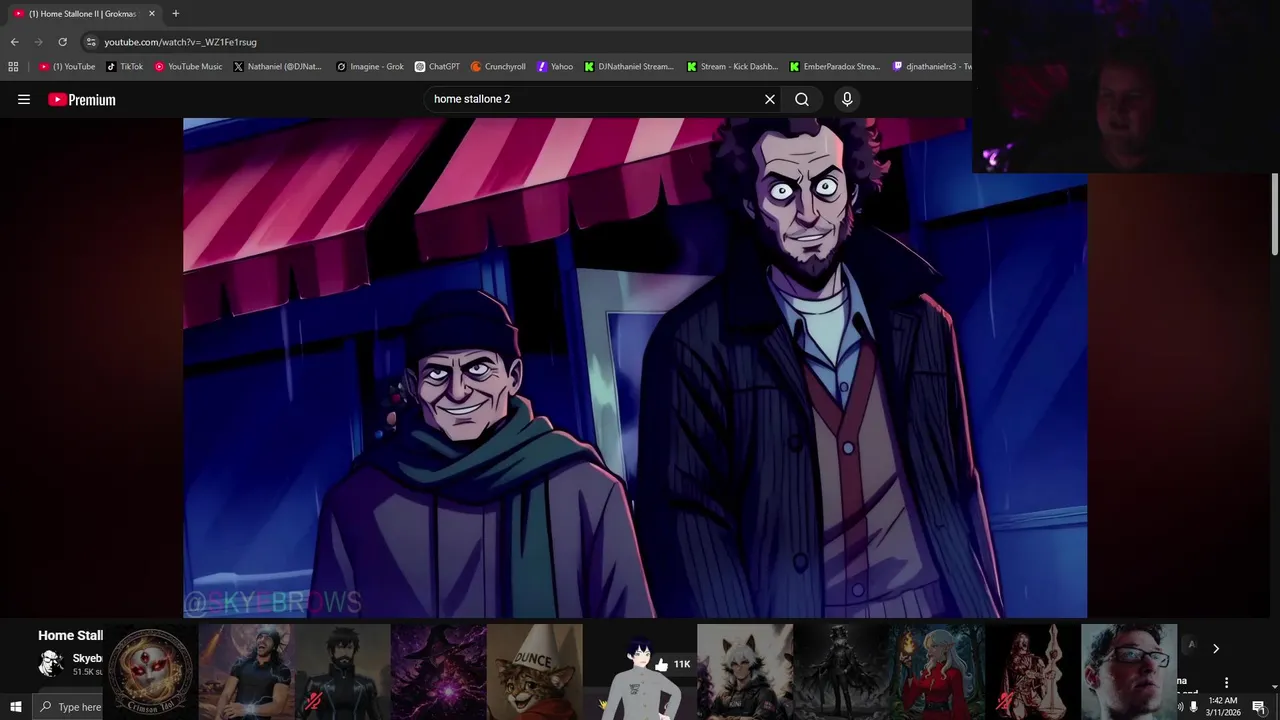Open the YouTube Music bookmark

[188, 67]
